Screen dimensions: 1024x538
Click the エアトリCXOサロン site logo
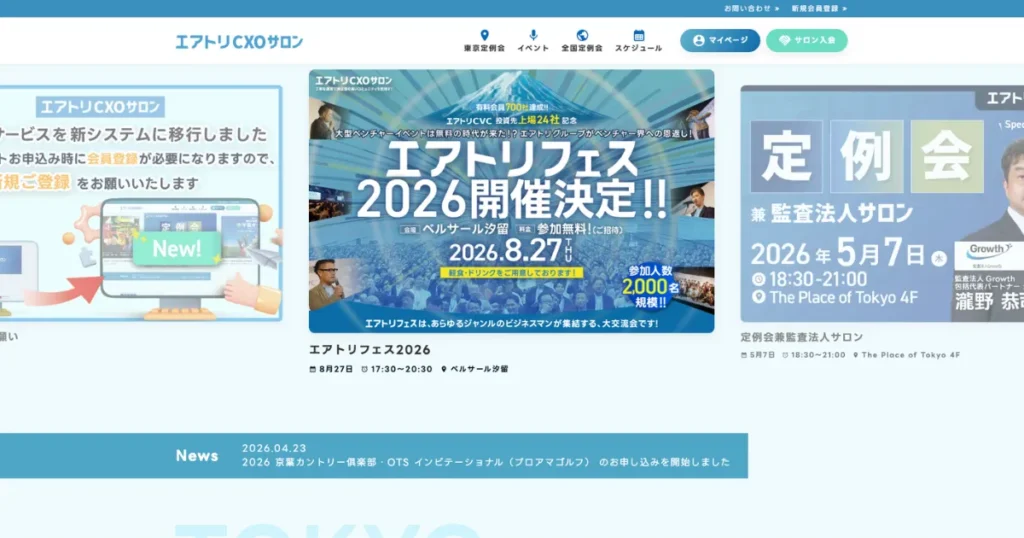coord(239,42)
